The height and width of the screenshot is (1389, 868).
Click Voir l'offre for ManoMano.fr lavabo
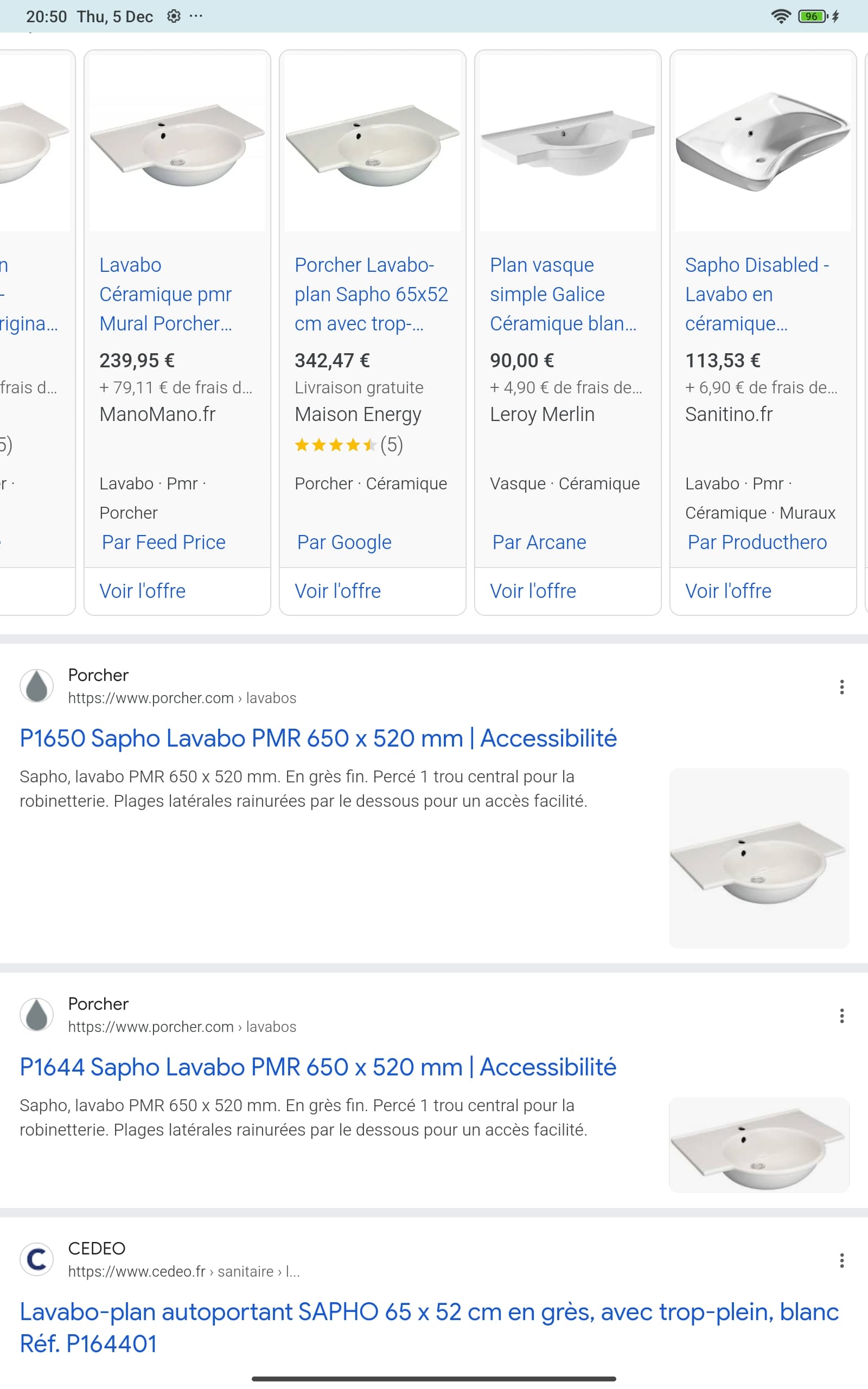pyautogui.click(x=142, y=591)
